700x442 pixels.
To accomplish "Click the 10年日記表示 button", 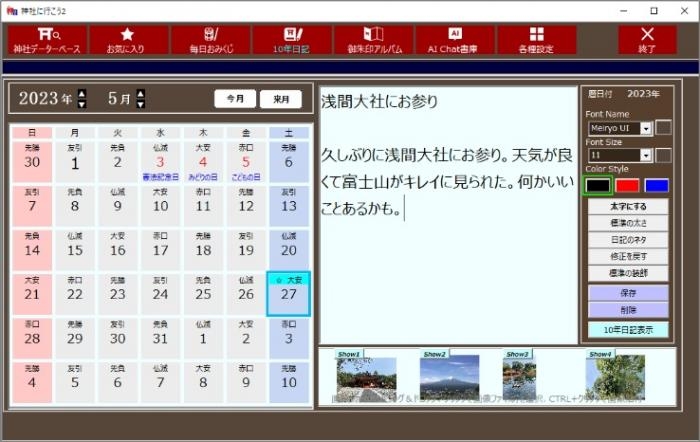I will (x=627, y=329).
